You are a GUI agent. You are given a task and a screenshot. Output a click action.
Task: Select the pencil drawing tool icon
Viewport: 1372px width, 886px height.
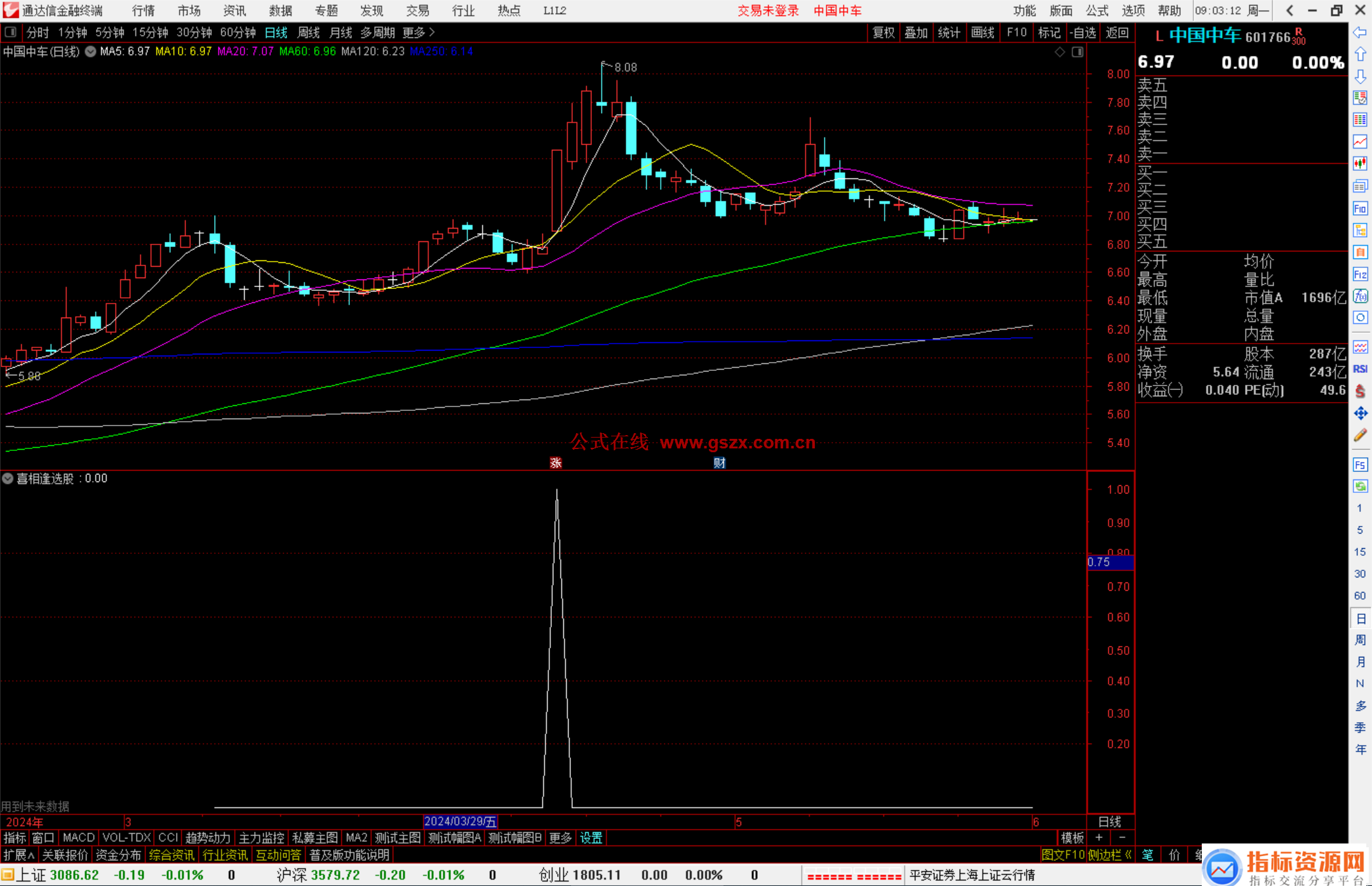click(x=1360, y=436)
